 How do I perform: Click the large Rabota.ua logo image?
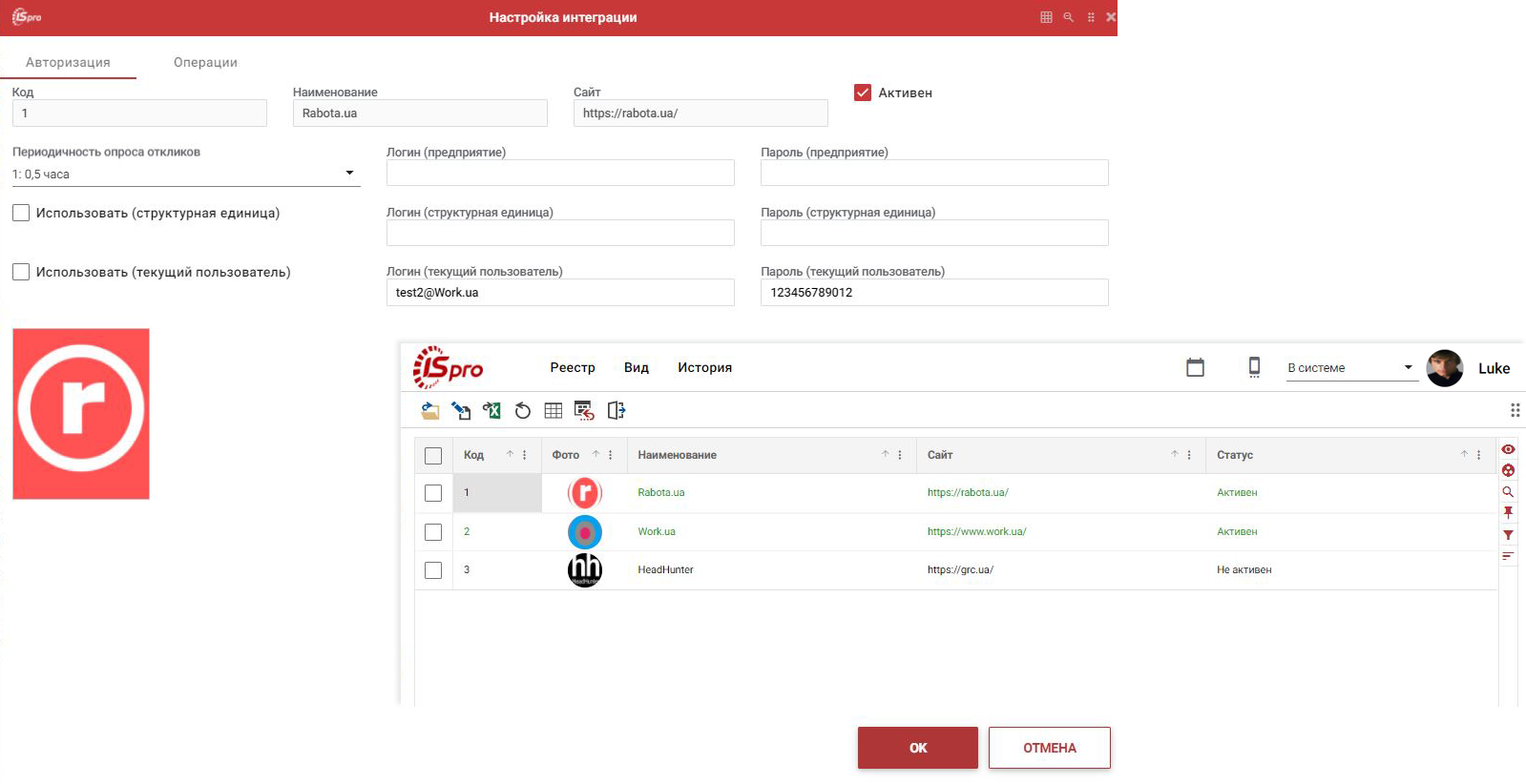(x=81, y=414)
